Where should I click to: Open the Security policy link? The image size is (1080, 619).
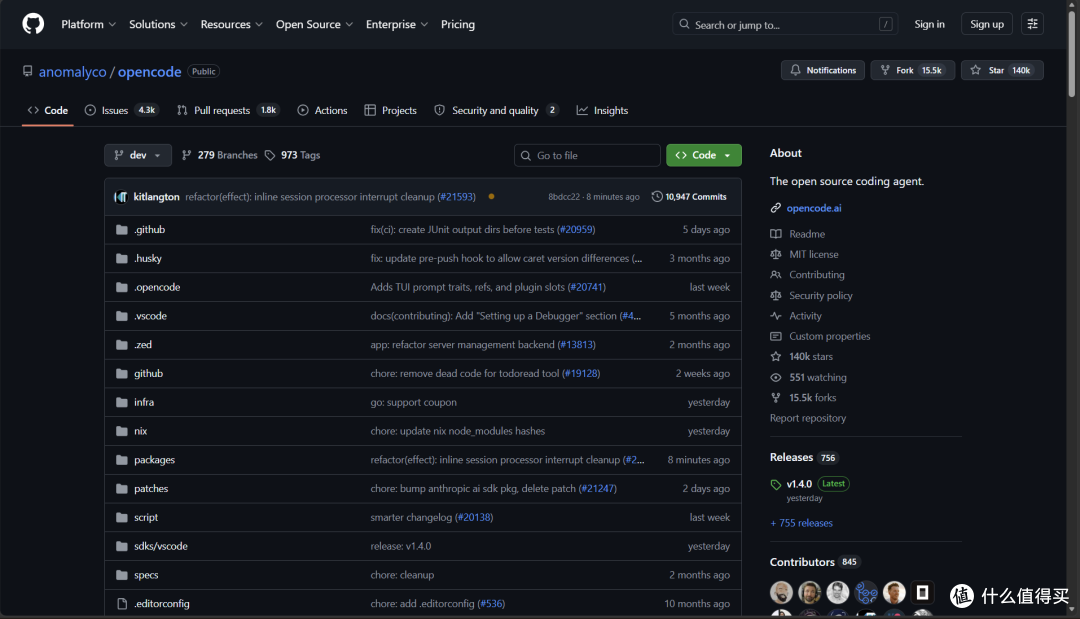click(820, 295)
